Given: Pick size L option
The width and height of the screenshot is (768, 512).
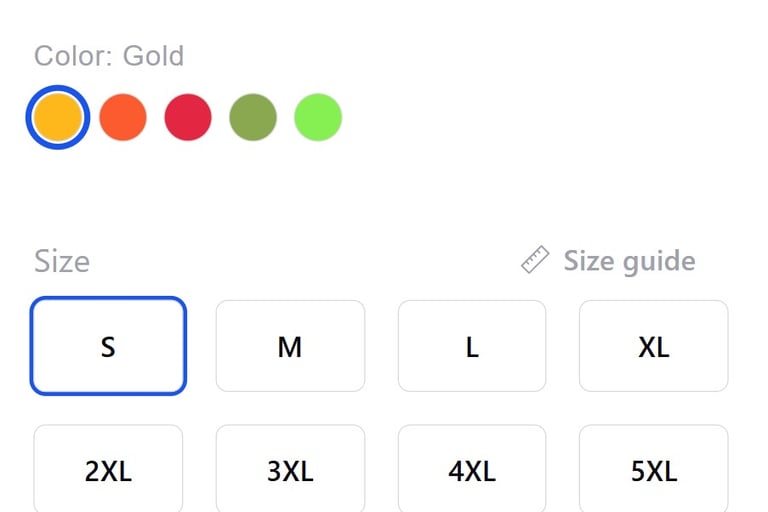Looking at the screenshot, I should point(472,346).
